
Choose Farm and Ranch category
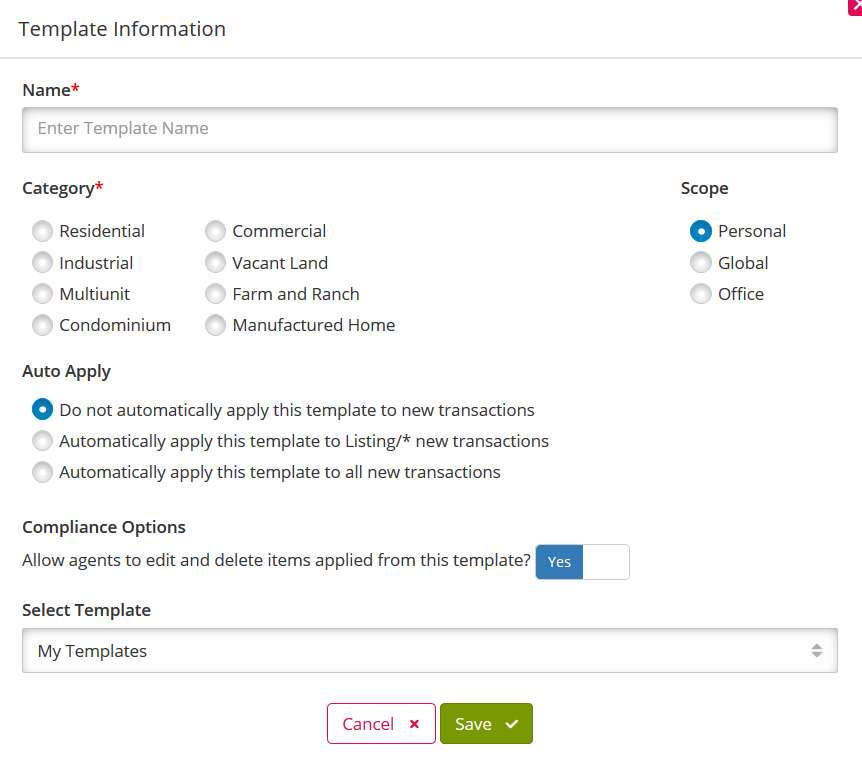click(x=215, y=293)
